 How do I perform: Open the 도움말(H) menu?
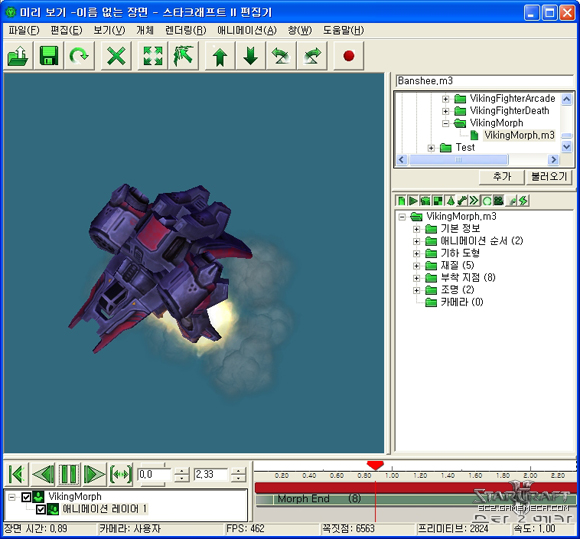343,30
